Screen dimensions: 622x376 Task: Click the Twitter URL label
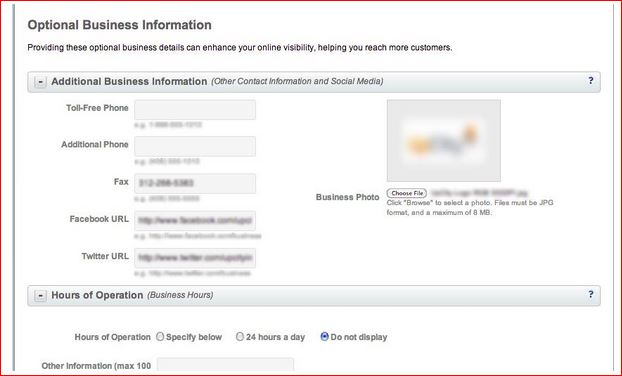coord(105,256)
